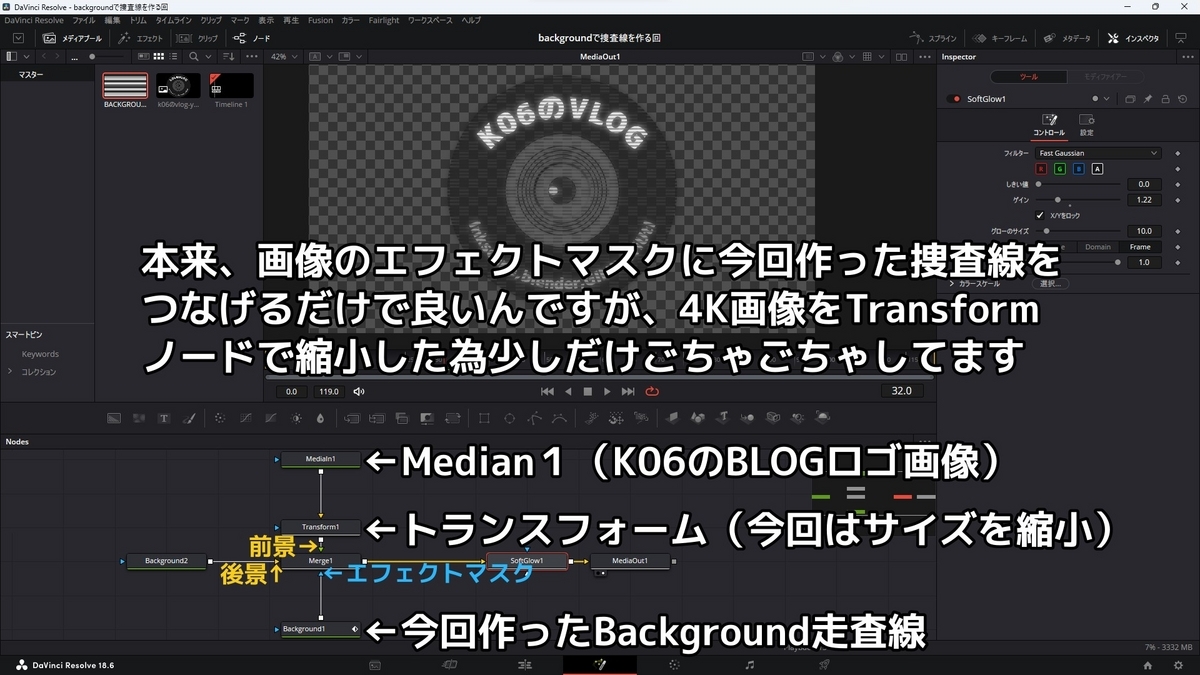The height and width of the screenshot is (675, 1200).
Task: Uncheck the X/Yをロック checkbox
Action: 1039,215
